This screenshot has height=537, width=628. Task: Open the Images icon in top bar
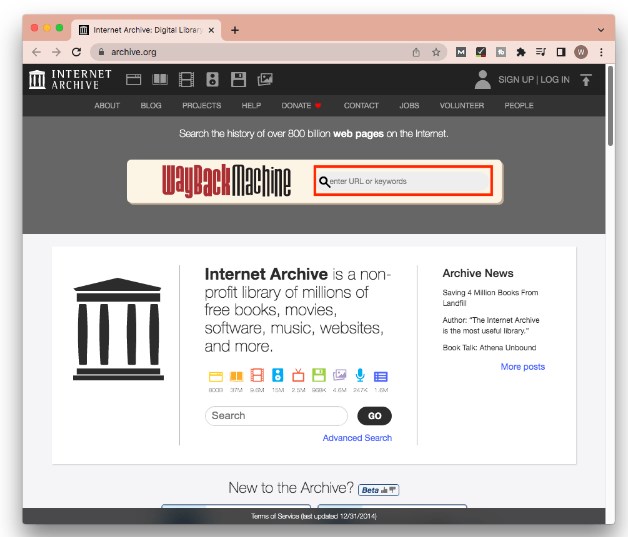[265, 80]
